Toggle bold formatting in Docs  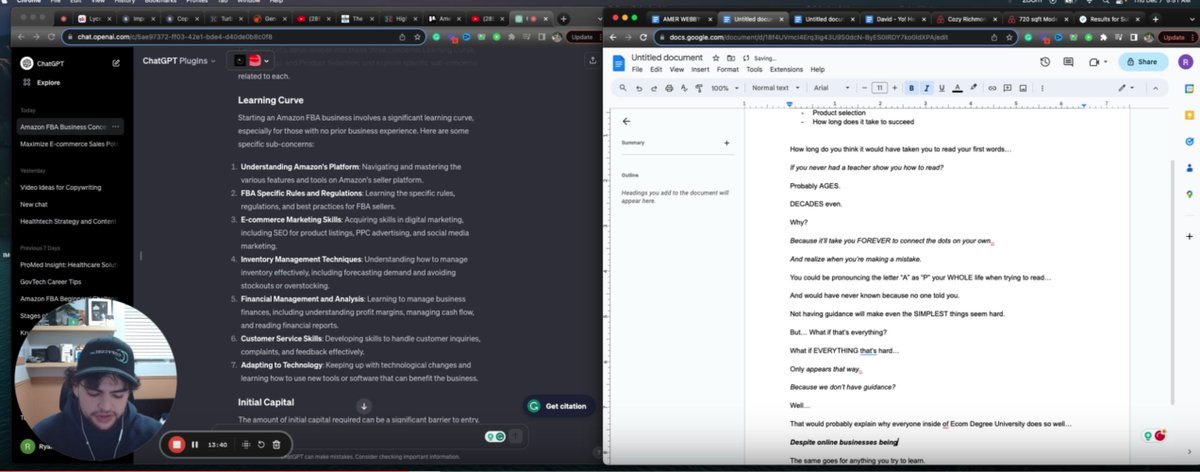pos(912,88)
